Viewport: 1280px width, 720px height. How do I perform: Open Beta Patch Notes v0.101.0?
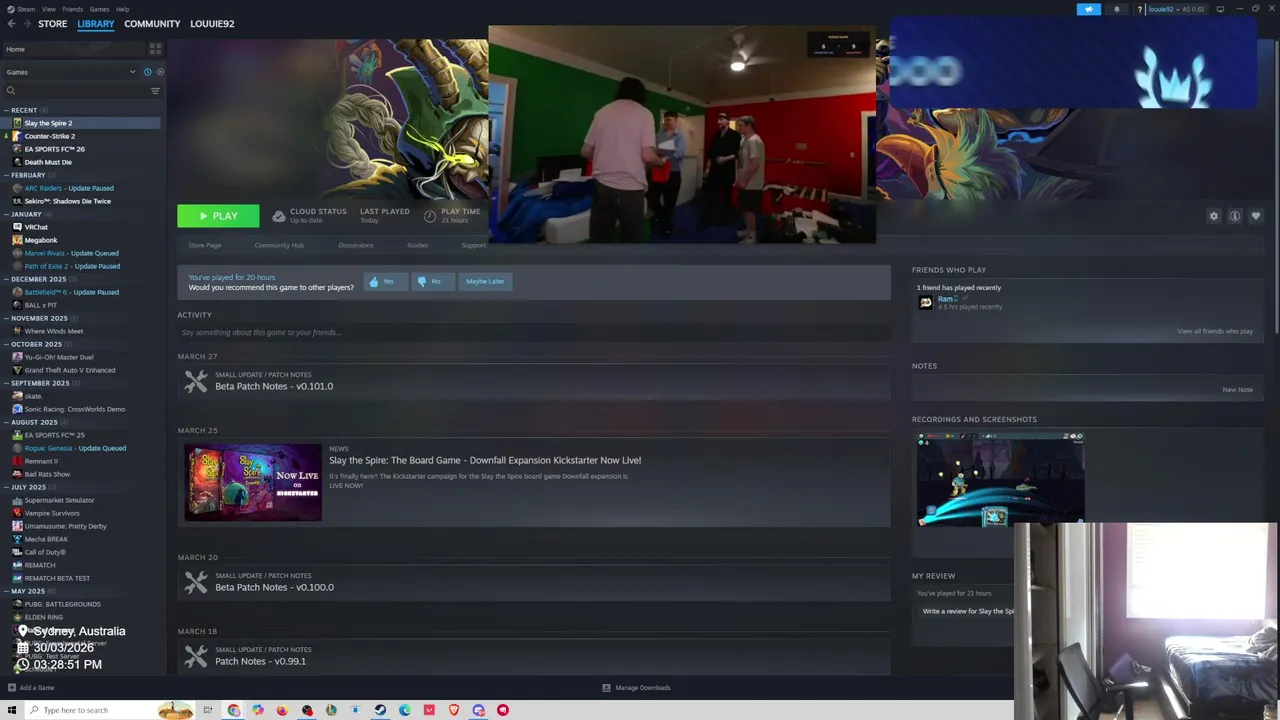[274, 386]
